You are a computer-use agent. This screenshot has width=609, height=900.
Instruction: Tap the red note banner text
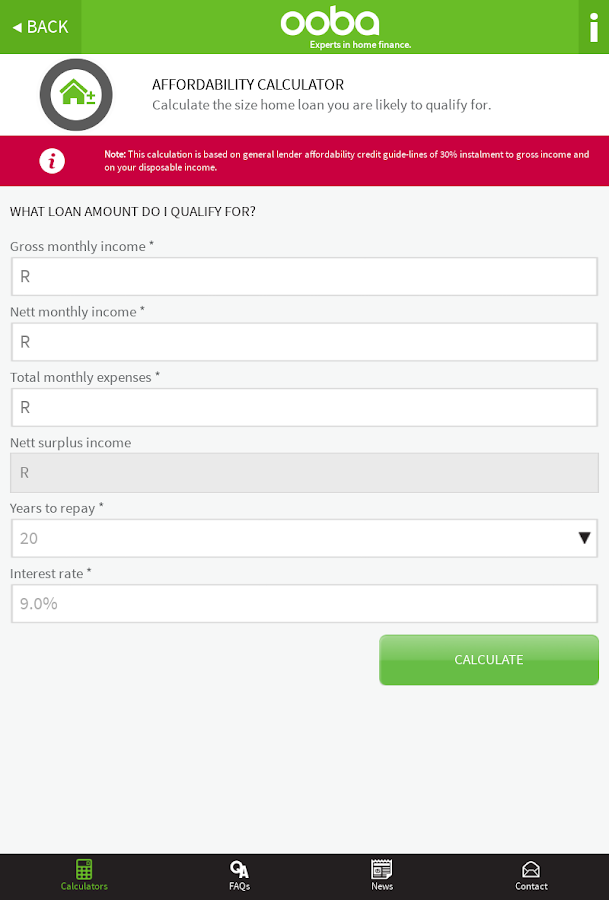(x=346, y=161)
